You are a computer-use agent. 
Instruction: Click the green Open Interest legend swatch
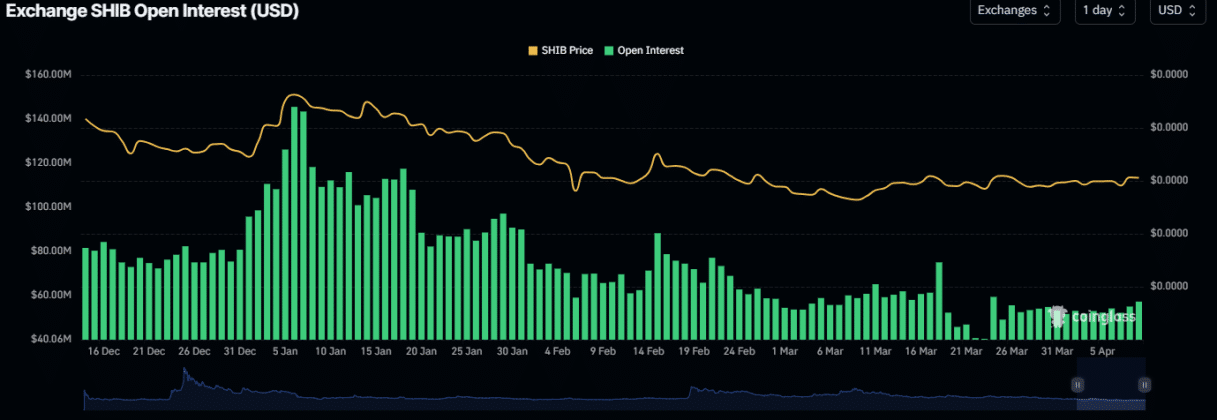tap(609, 50)
